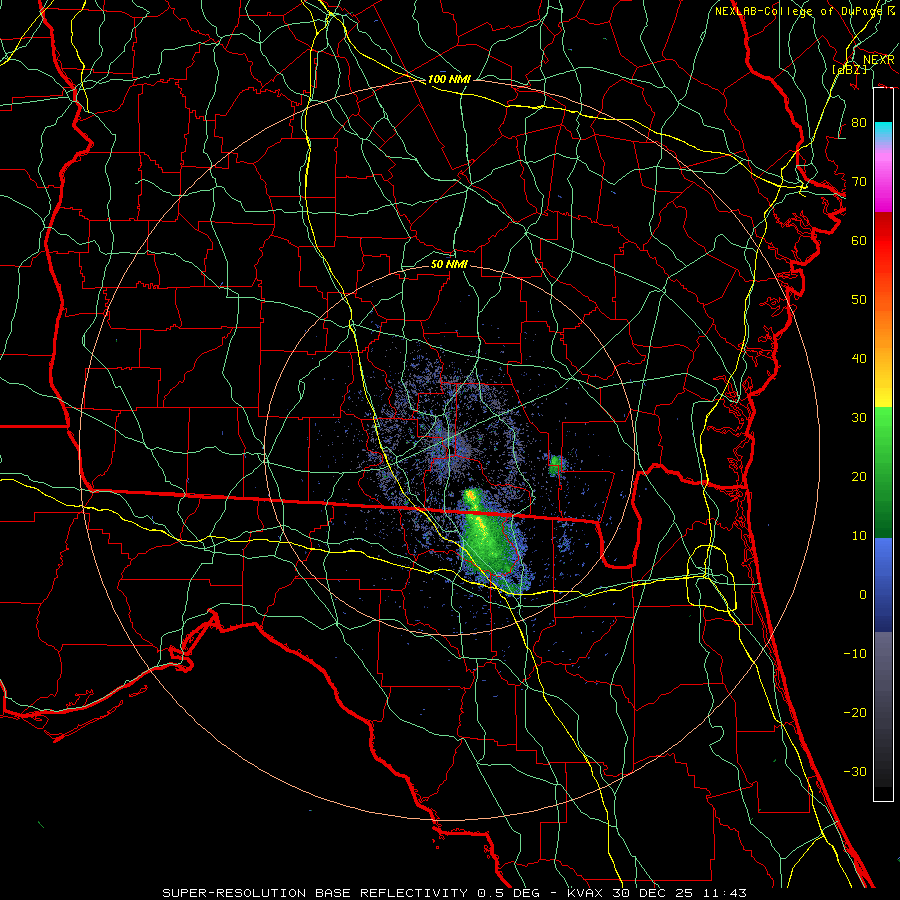Click the NEXR label above the scale
Screen dimensions: 900x900
click(878, 59)
